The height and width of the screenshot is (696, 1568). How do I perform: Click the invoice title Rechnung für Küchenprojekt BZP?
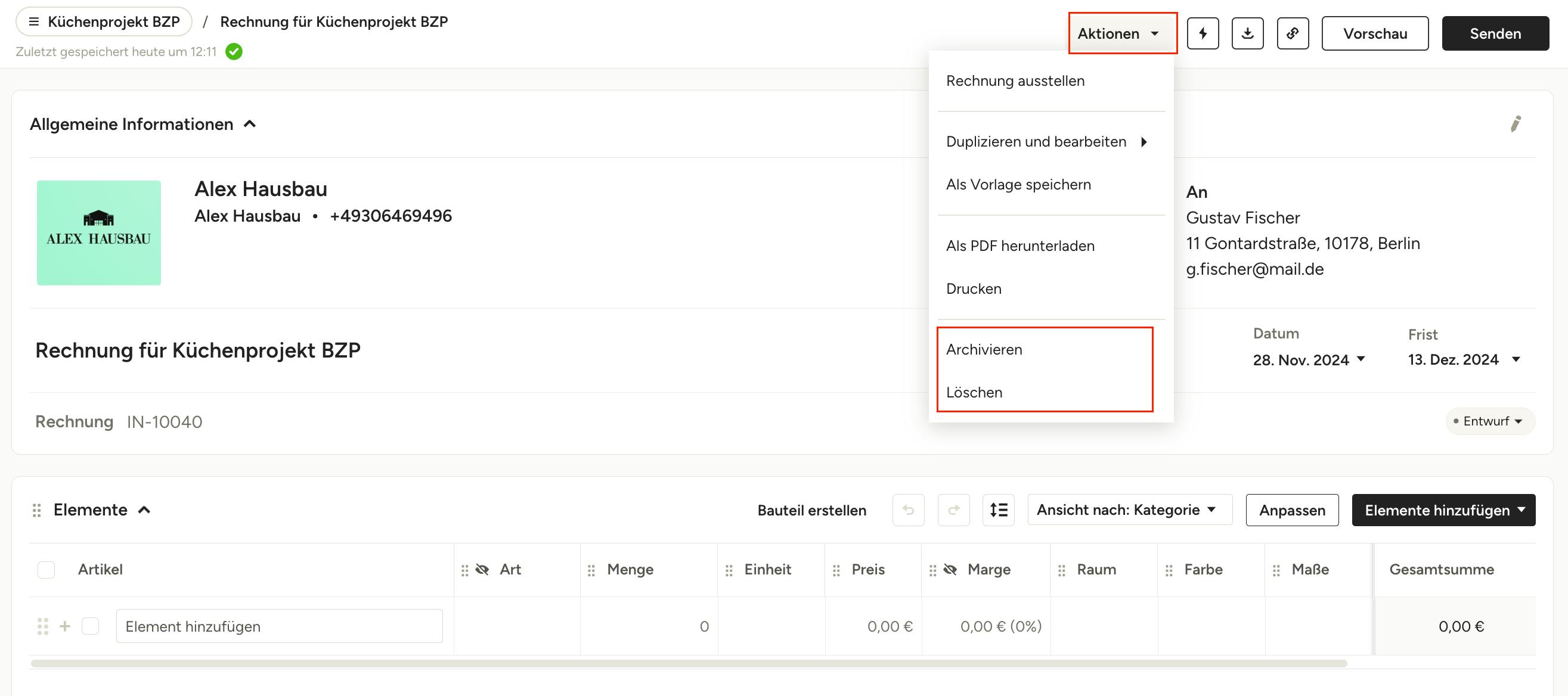[198, 351]
